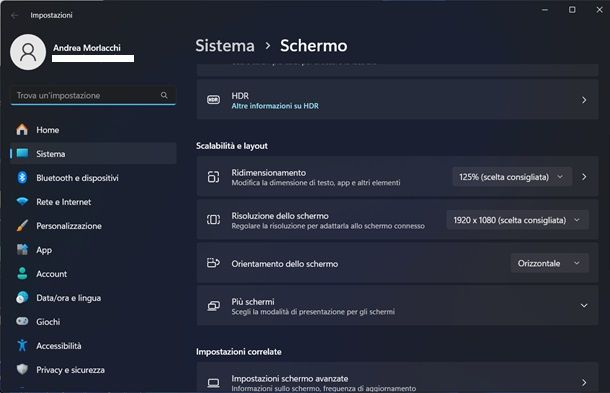Screen dimensions: 610x393
Task: Open the Ridimensionamento 125% dropdown
Action: [x=512, y=177]
